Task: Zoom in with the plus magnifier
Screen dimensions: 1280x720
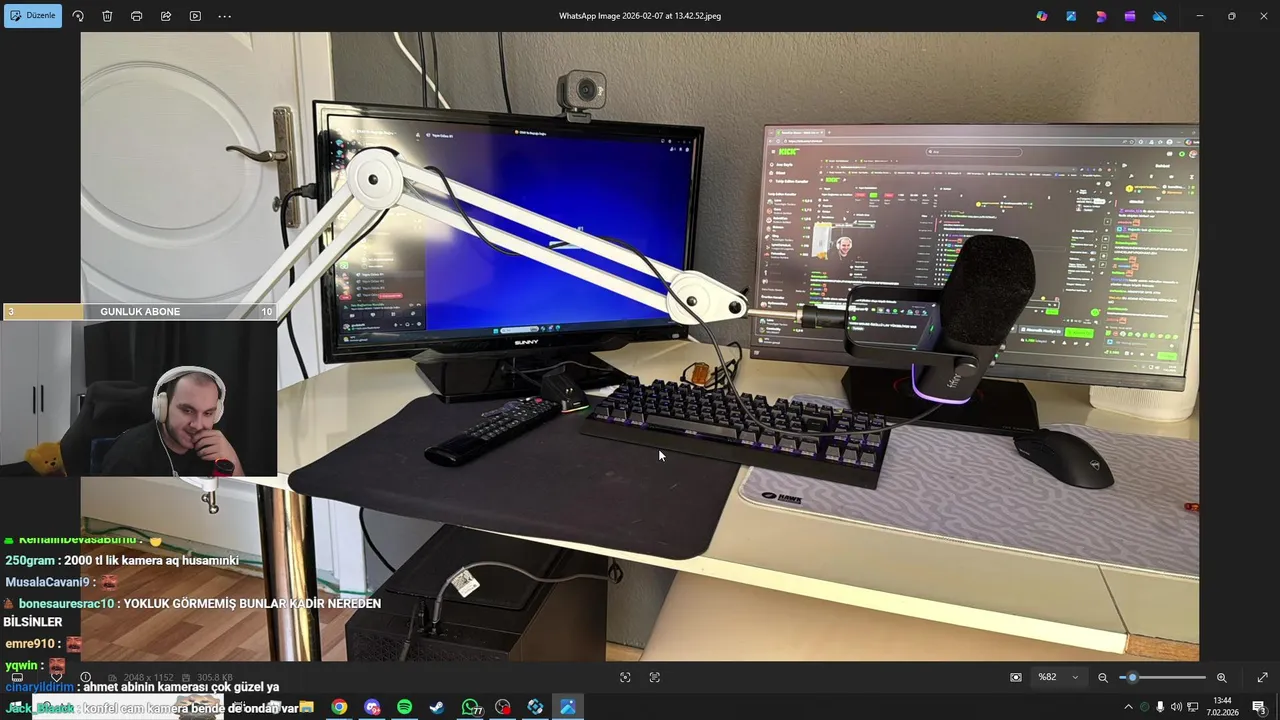Action: 1221,677
